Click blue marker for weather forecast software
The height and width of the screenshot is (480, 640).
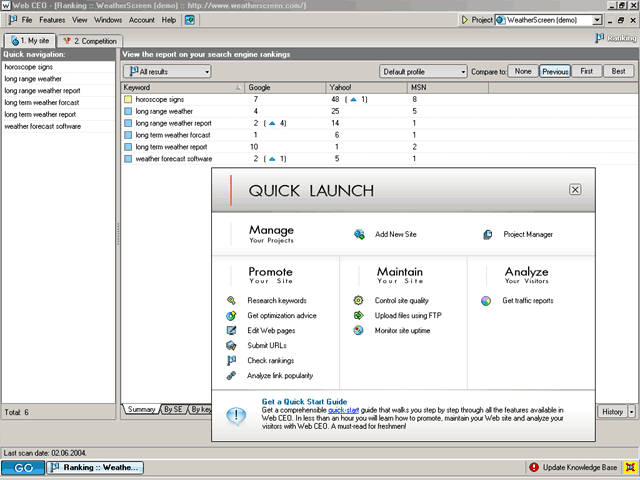(x=128, y=159)
